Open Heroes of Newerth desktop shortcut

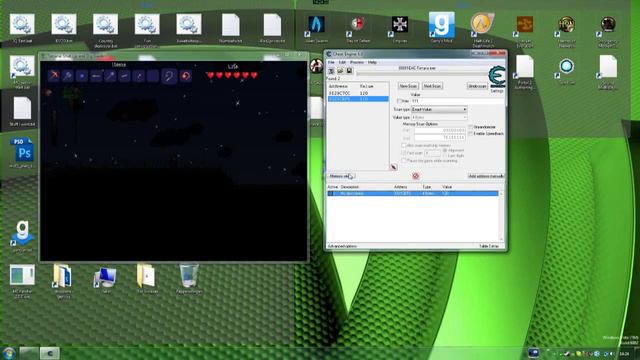pyautogui.click(x=567, y=30)
